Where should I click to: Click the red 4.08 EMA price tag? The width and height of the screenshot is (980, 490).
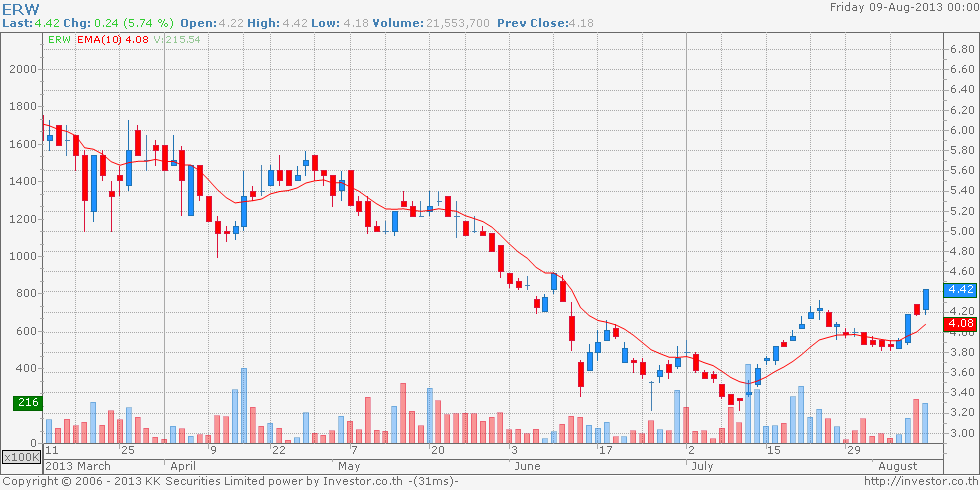tap(961, 324)
